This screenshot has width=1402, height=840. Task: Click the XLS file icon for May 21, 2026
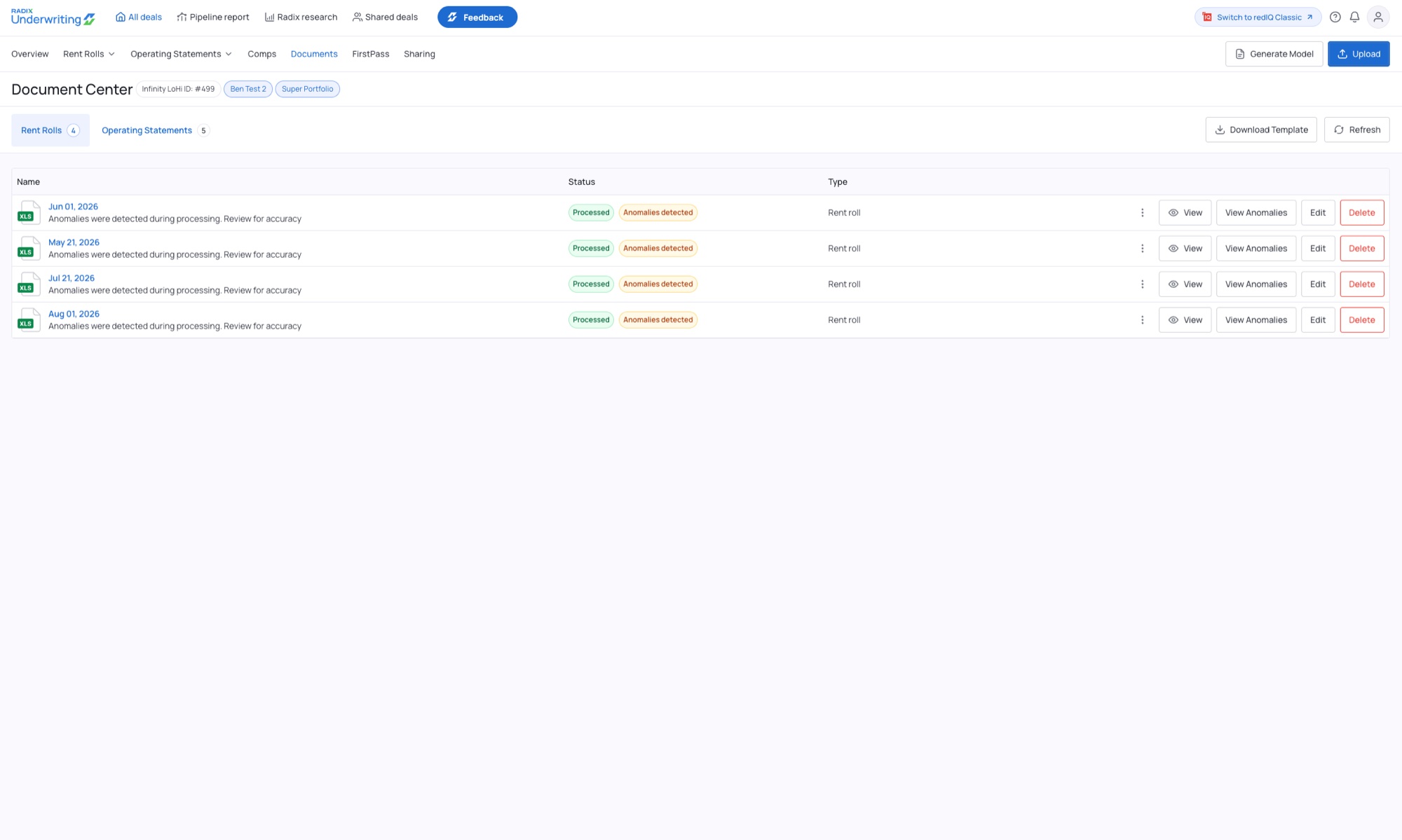point(29,249)
